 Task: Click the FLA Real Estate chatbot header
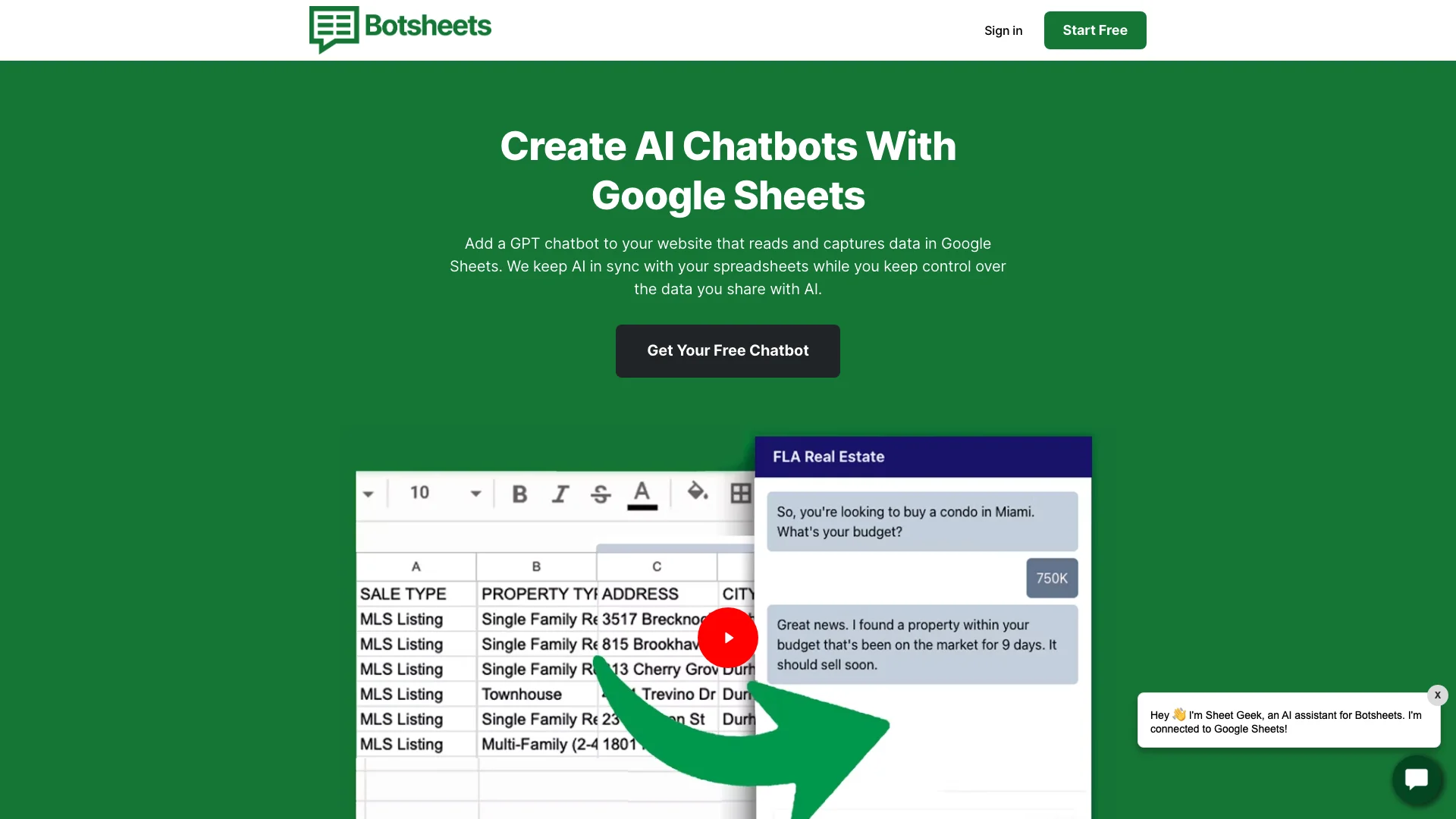pyautogui.click(x=924, y=456)
